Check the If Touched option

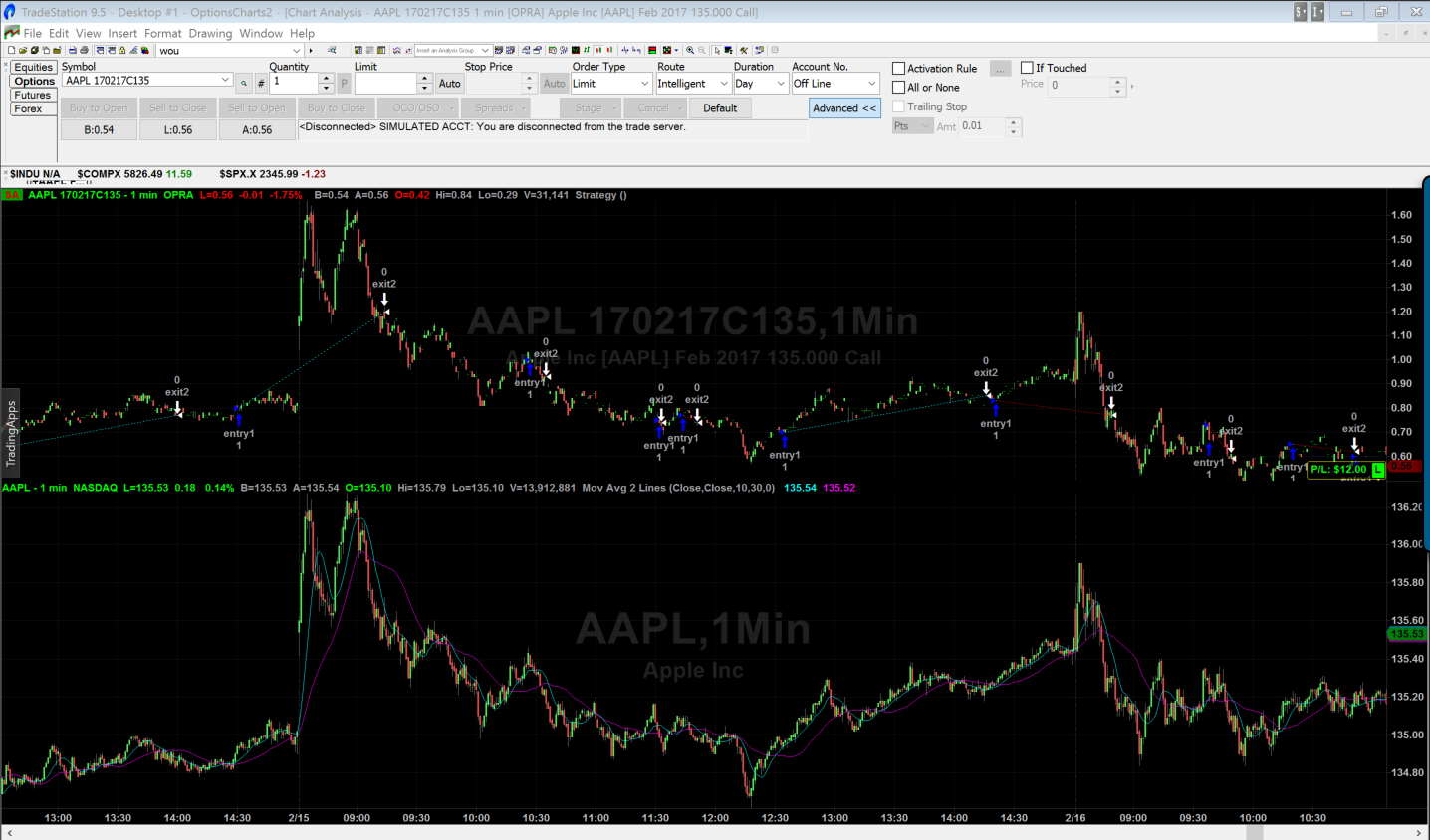pyautogui.click(x=1027, y=68)
